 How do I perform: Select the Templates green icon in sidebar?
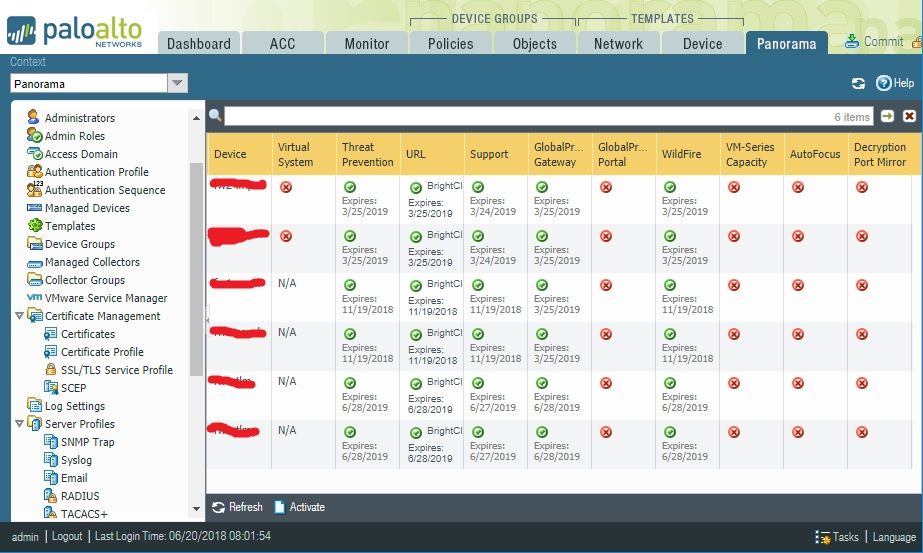click(x=35, y=226)
